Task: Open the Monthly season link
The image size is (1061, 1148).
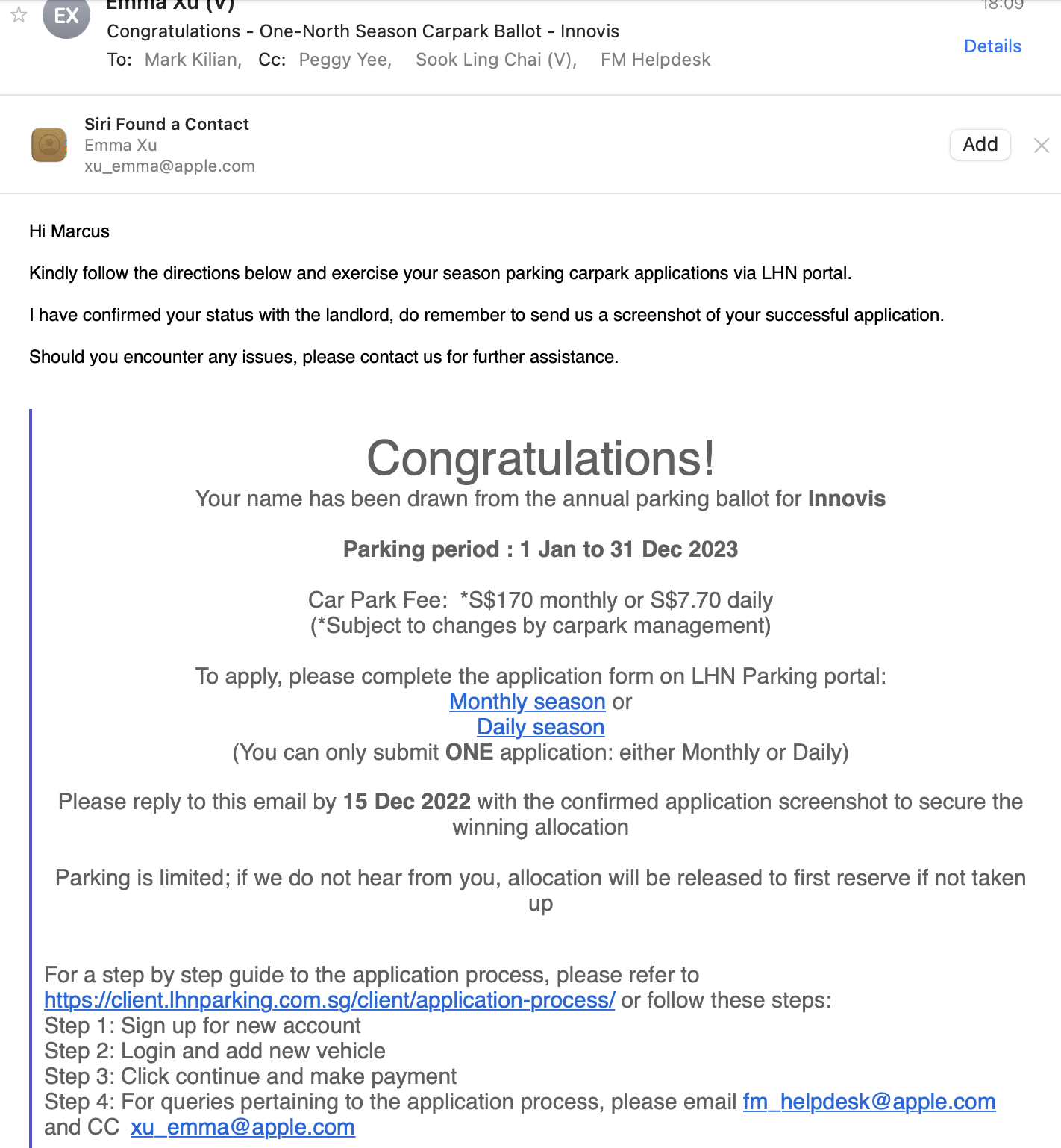Action: click(527, 702)
